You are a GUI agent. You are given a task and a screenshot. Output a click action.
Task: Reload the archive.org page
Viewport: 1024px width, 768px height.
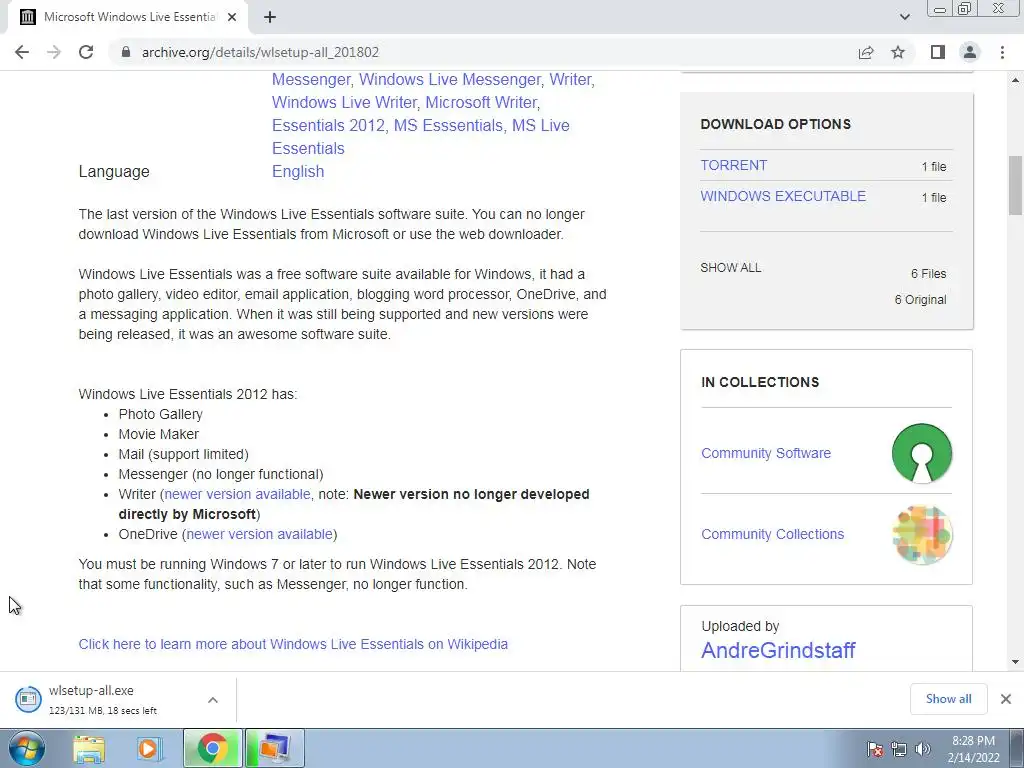point(86,52)
